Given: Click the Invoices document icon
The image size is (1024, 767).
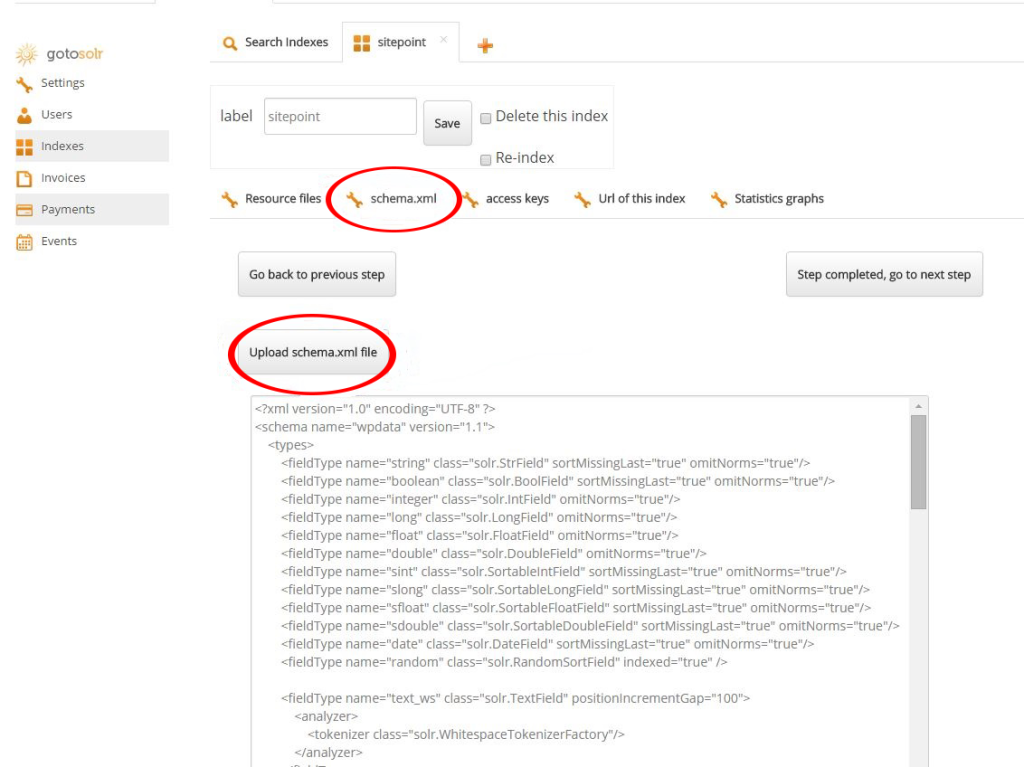Looking at the screenshot, I should coord(24,178).
